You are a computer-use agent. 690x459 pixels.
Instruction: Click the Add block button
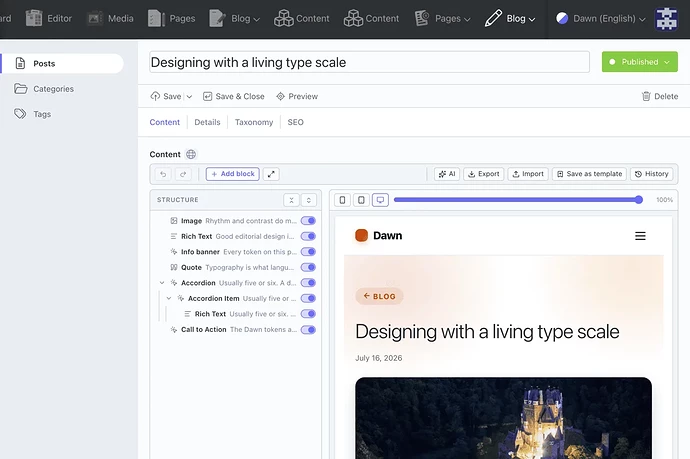coord(232,174)
